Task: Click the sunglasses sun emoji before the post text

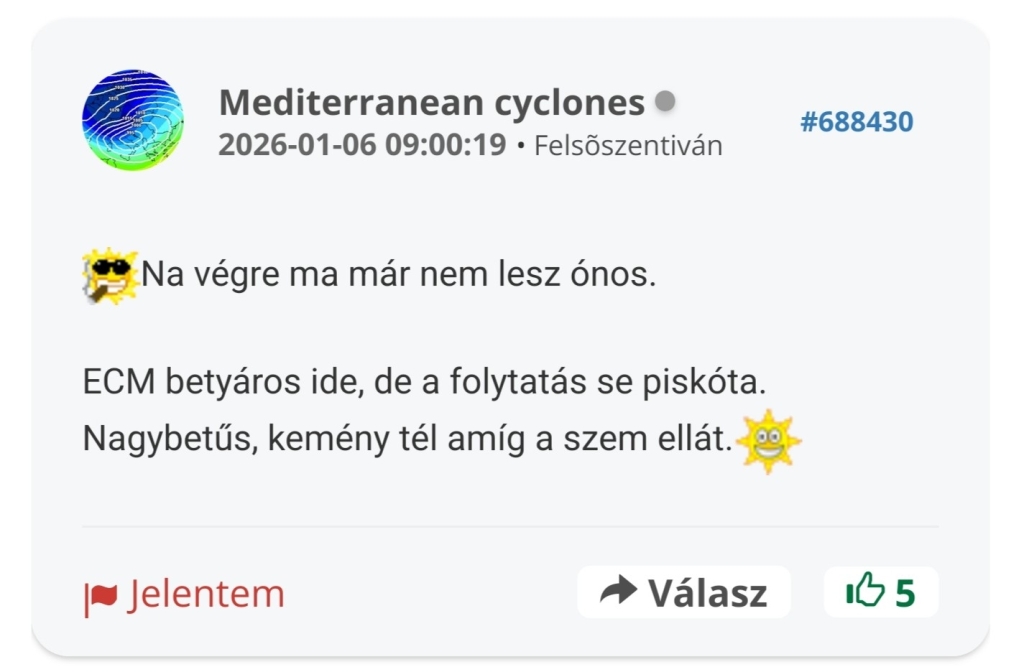Action: coord(111,270)
